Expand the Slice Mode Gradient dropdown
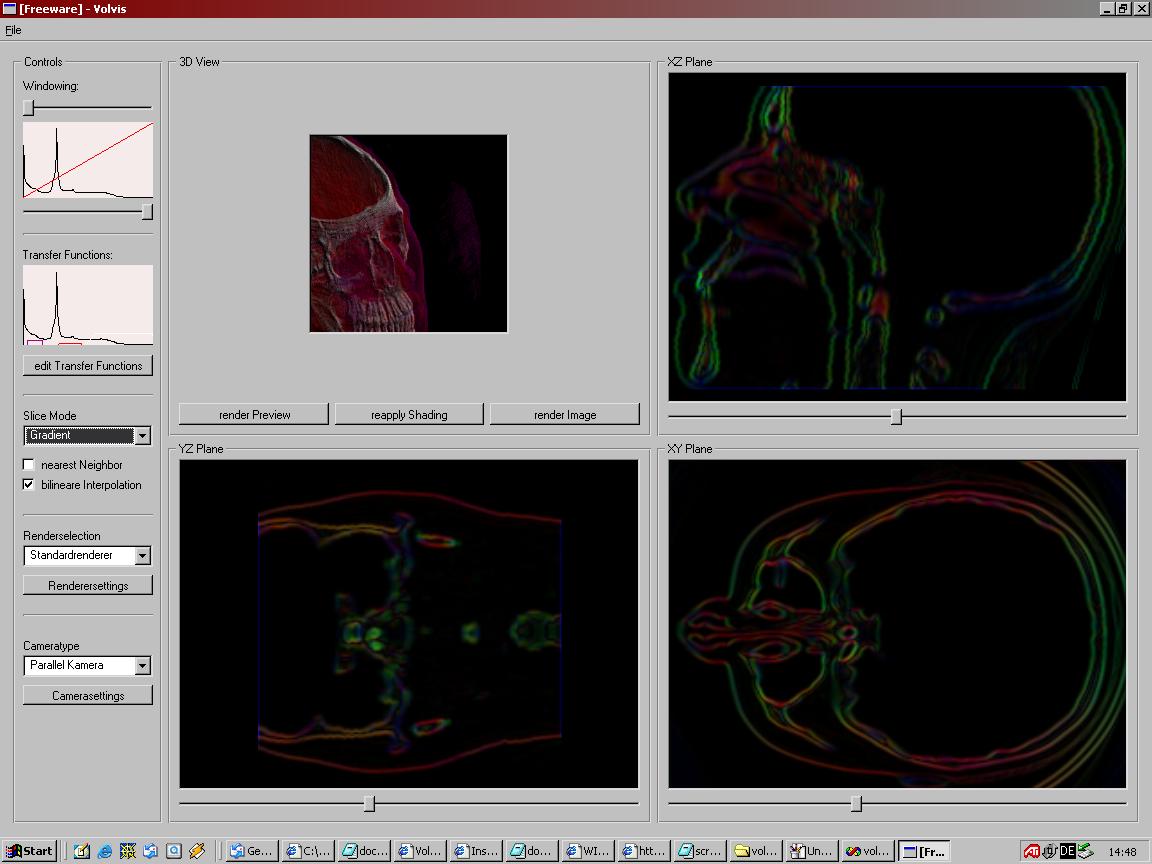 [x=142, y=436]
